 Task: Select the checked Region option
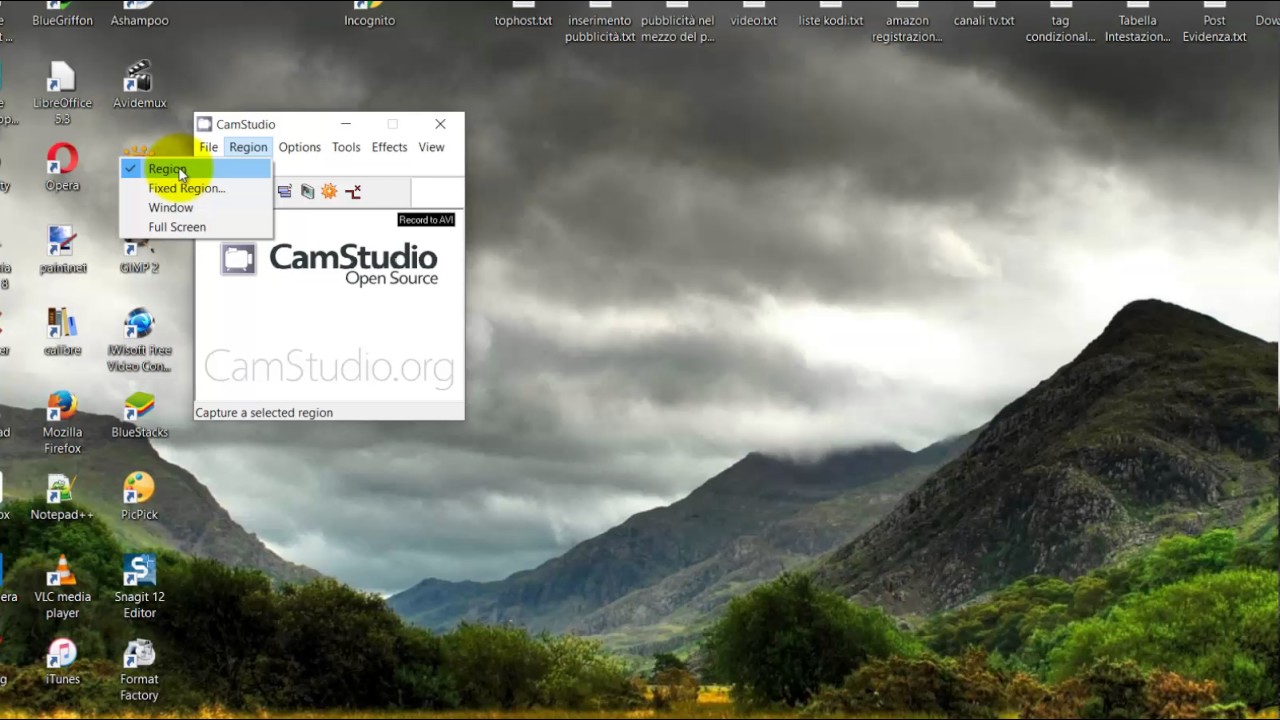(196, 169)
